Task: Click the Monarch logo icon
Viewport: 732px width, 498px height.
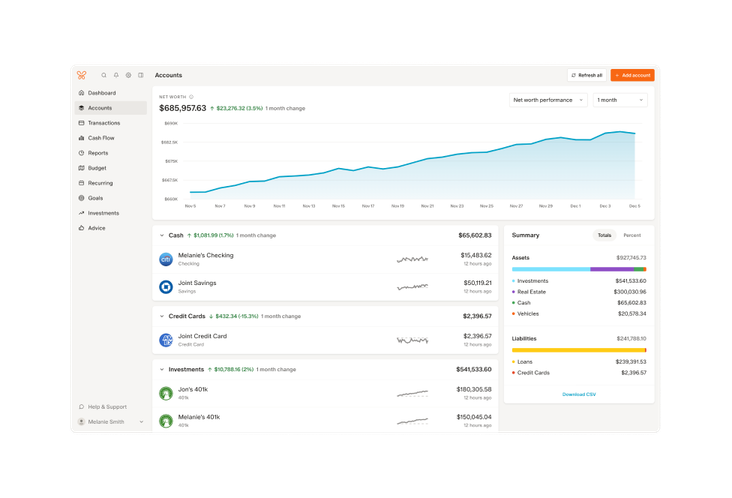Action: [82, 75]
